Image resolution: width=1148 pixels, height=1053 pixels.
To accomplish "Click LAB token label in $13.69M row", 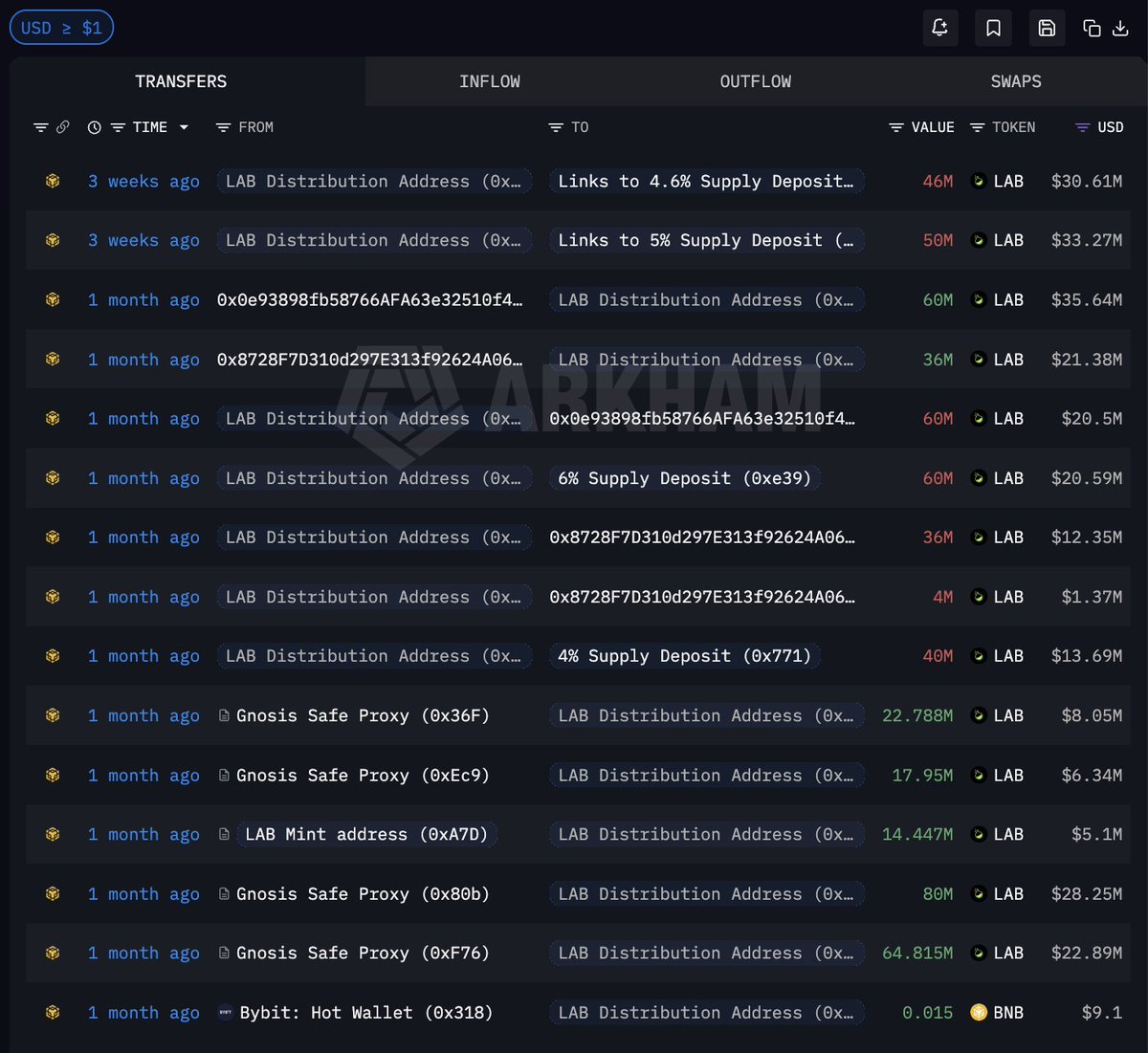I will pyautogui.click(x=1008, y=656).
